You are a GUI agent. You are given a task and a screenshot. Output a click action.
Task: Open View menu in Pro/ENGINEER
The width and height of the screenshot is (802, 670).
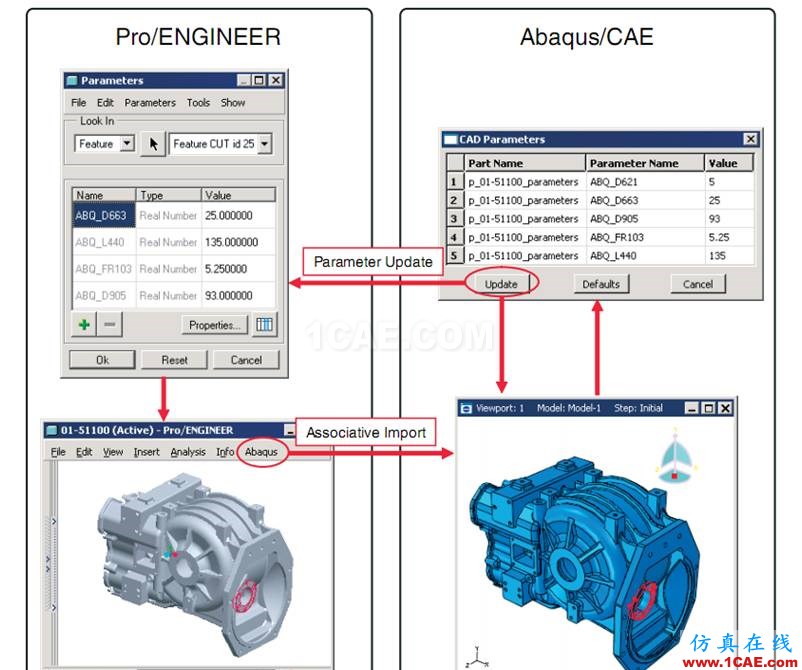[113, 452]
